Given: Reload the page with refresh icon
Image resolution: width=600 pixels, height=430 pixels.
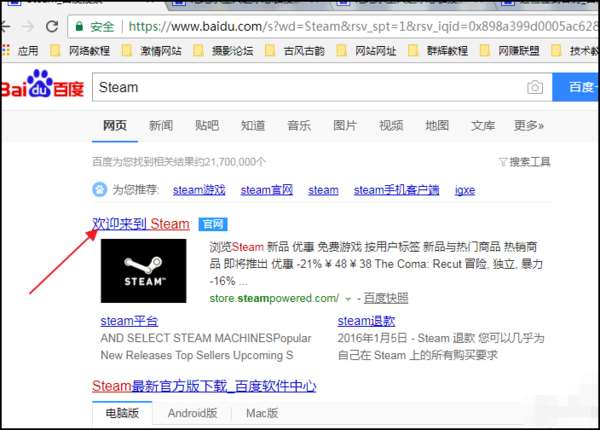Looking at the screenshot, I should tap(52, 26).
